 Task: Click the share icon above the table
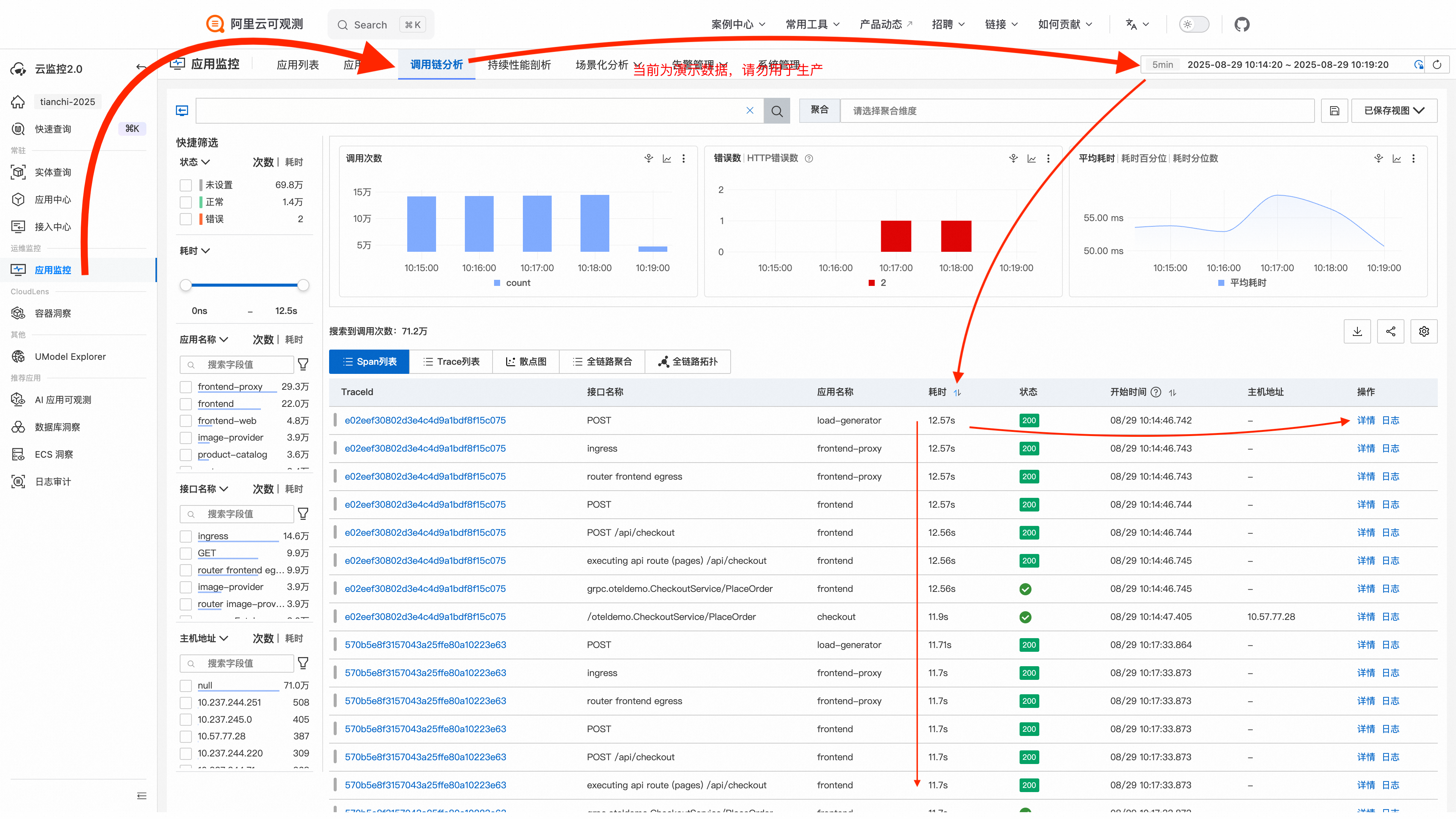(x=1390, y=332)
